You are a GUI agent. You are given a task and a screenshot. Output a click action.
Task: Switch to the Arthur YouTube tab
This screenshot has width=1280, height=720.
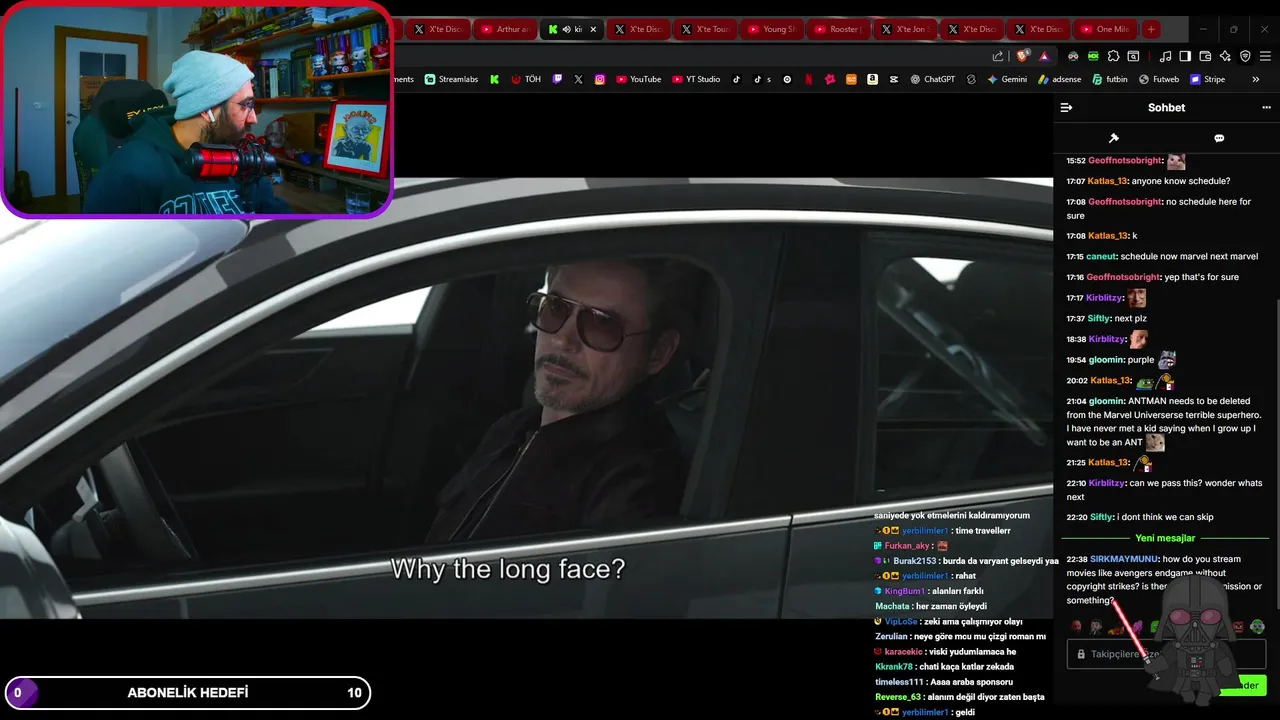[505, 29]
